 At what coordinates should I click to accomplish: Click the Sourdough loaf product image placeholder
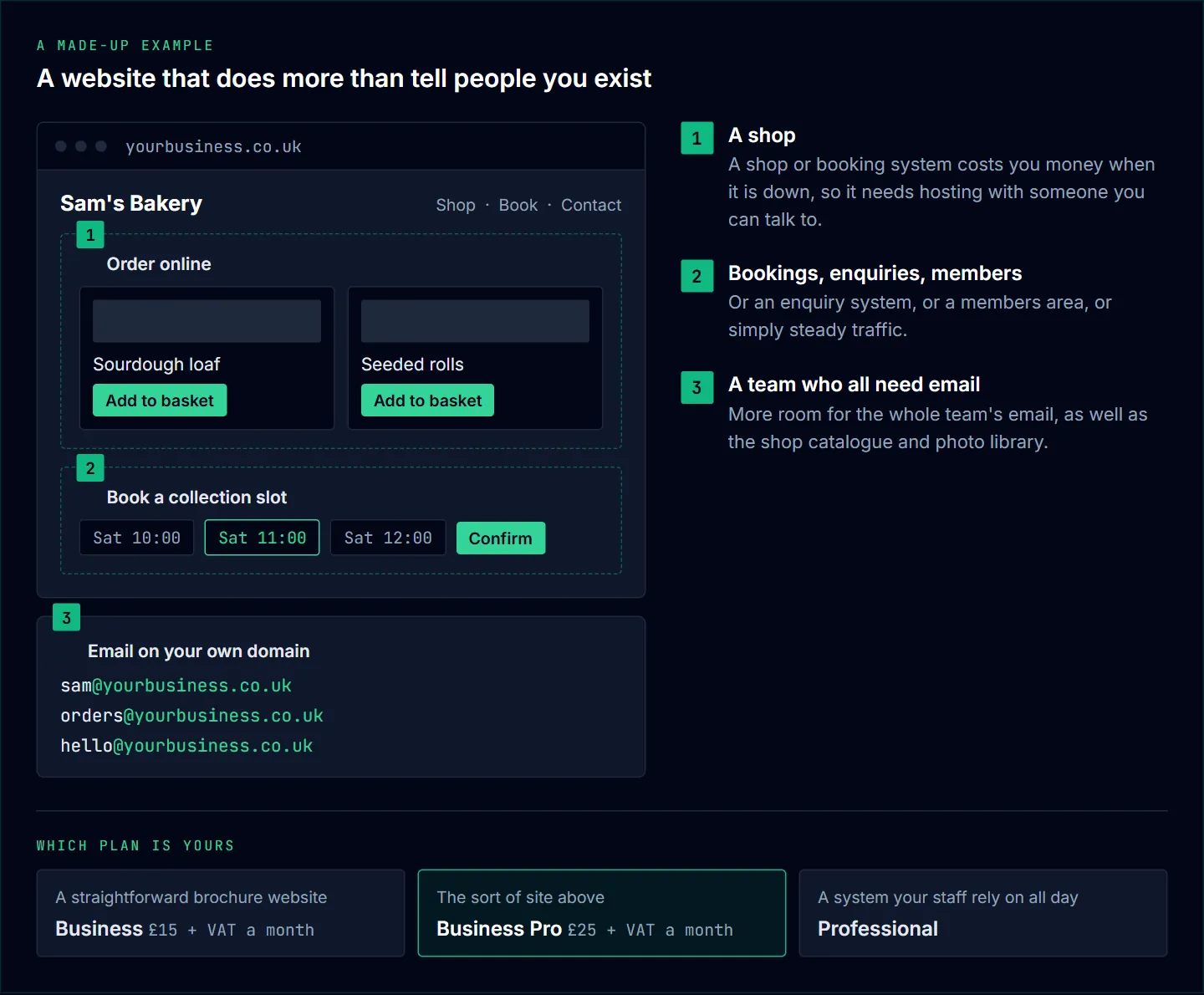pos(207,321)
